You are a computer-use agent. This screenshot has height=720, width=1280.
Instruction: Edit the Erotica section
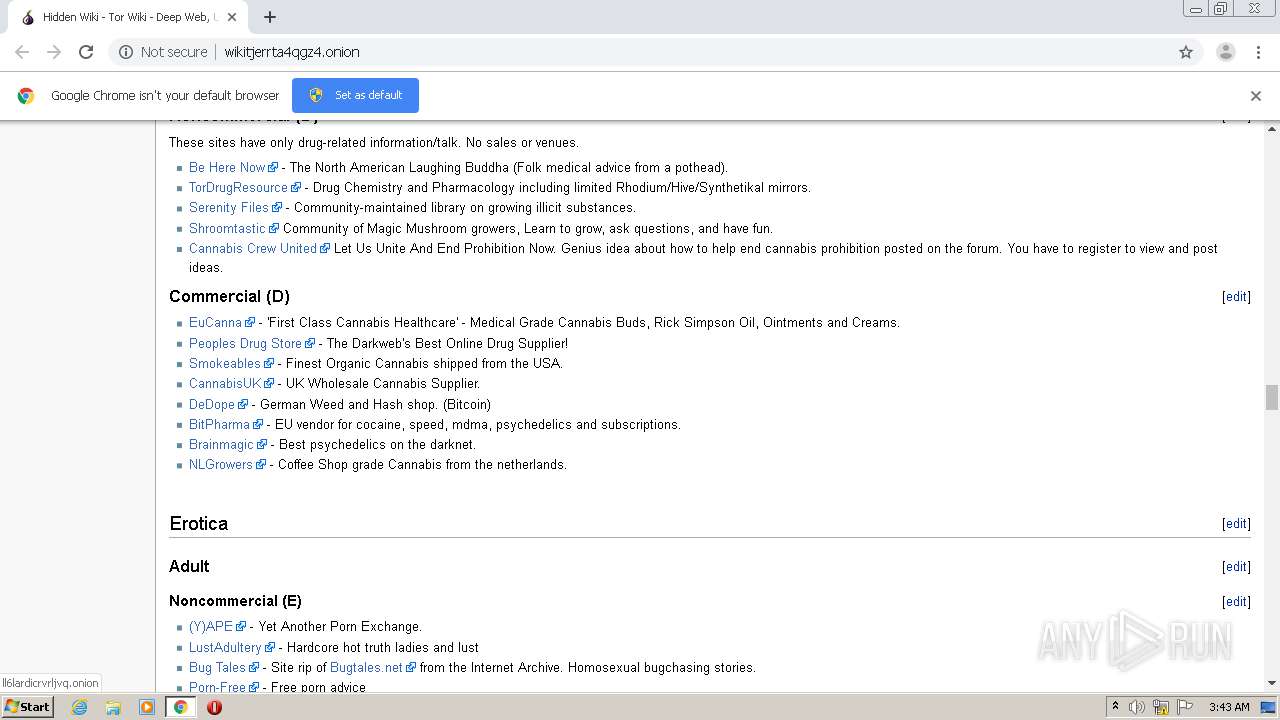pyautogui.click(x=1236, y=524)
